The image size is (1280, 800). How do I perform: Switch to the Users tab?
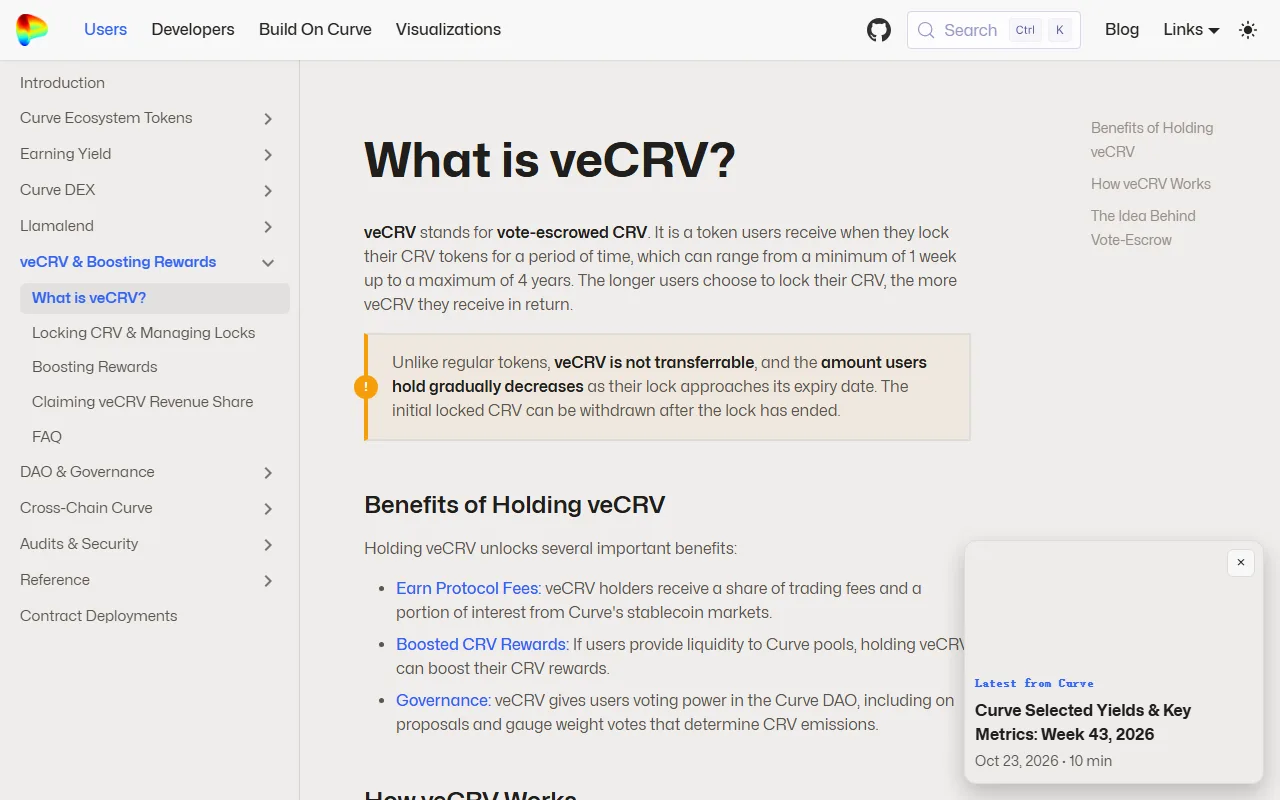click(x=105, y=30)
